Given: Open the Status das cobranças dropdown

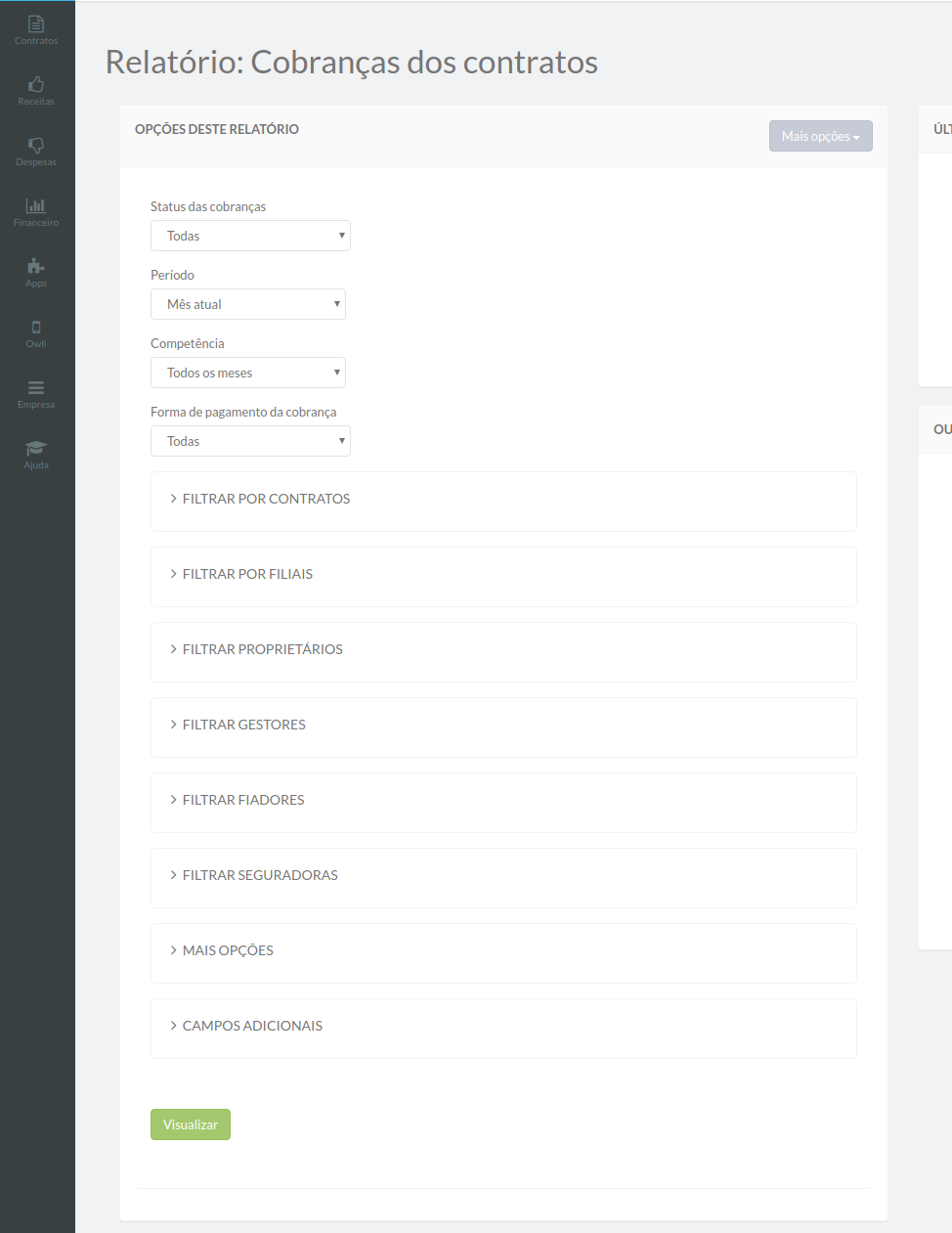Looking at the screenshot, I should [250, 236].
